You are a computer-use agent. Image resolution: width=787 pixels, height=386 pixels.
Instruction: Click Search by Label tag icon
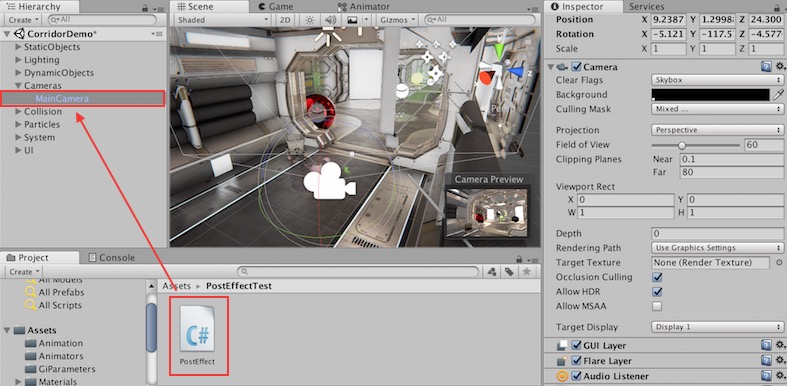[x=509, y=272]
